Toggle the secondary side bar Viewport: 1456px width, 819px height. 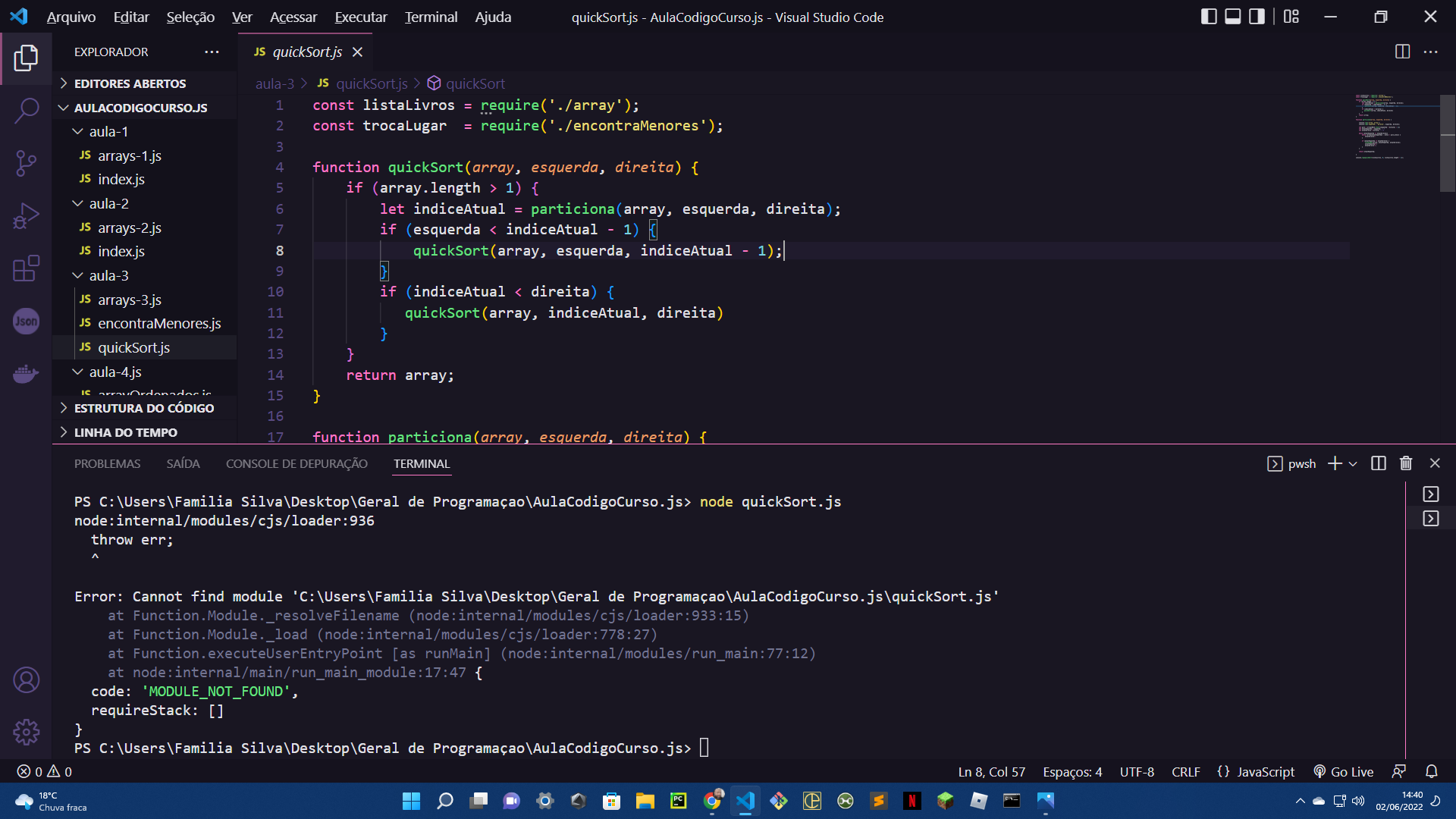(1257, 17)
